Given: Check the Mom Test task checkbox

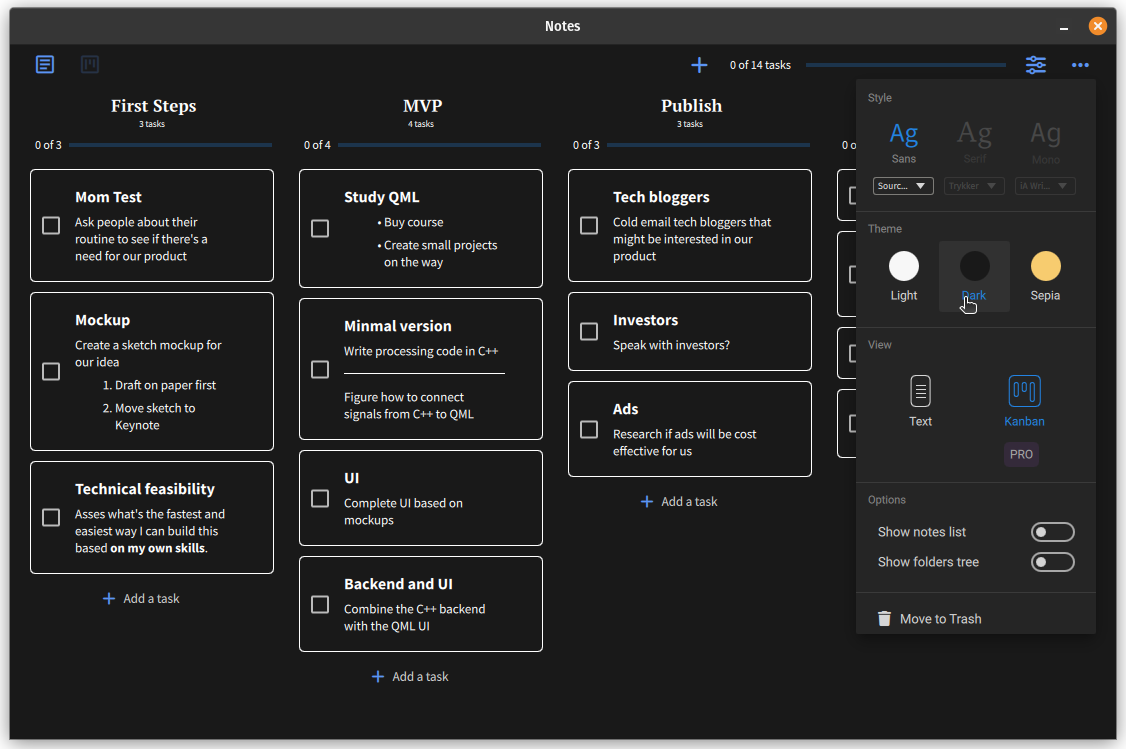Looking at the screenshot, I should pyautogui.click(x=51, y=226).
